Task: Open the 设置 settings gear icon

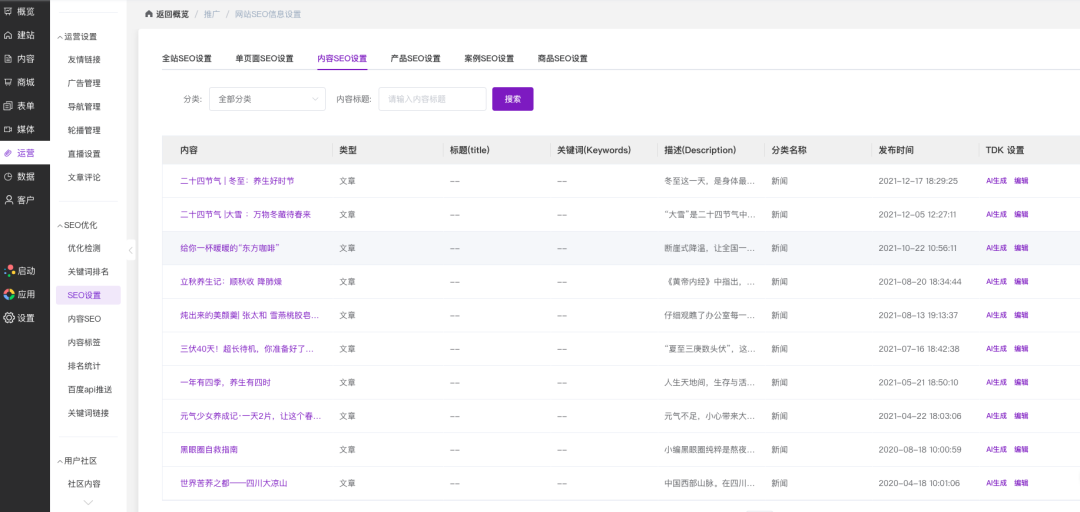Action: [9, 318]
